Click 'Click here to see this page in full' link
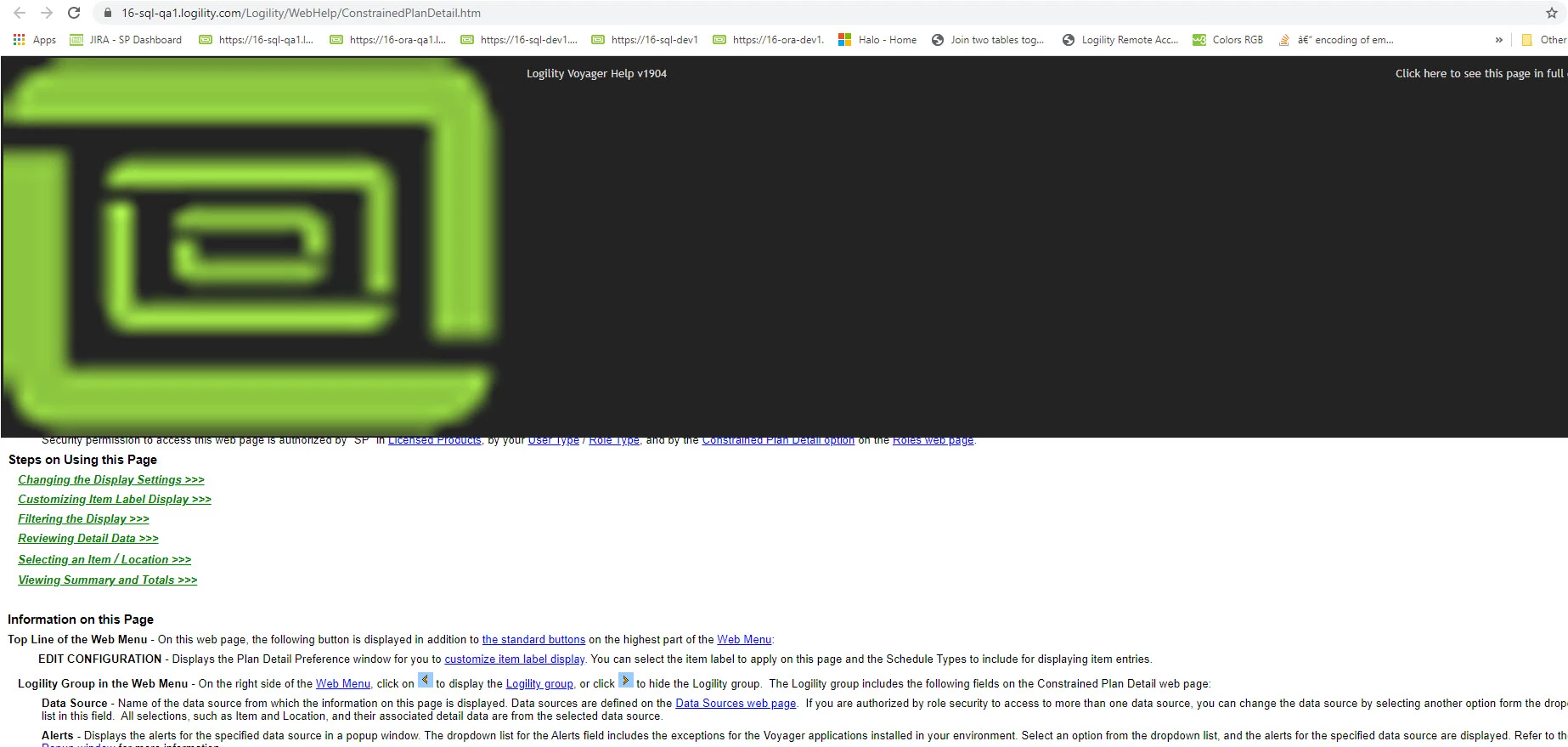The image size is (1568, 747). [x=1480, y=74]
